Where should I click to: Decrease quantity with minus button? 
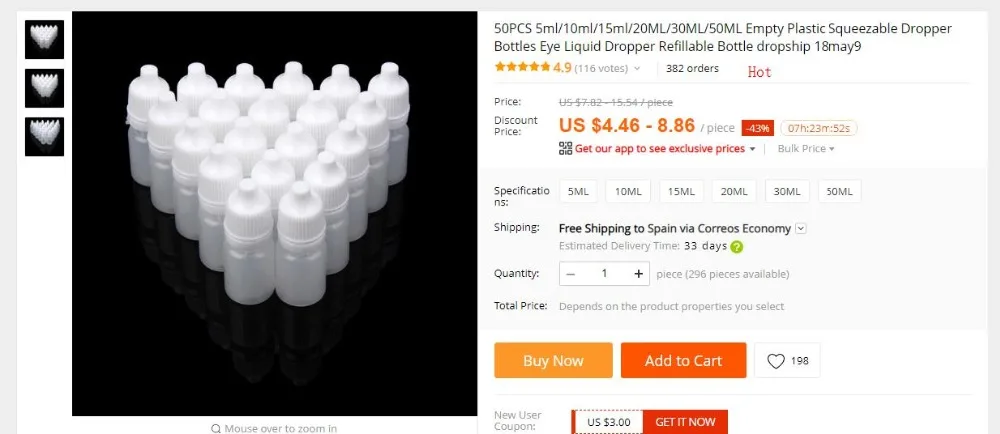(x=571, y=273)
